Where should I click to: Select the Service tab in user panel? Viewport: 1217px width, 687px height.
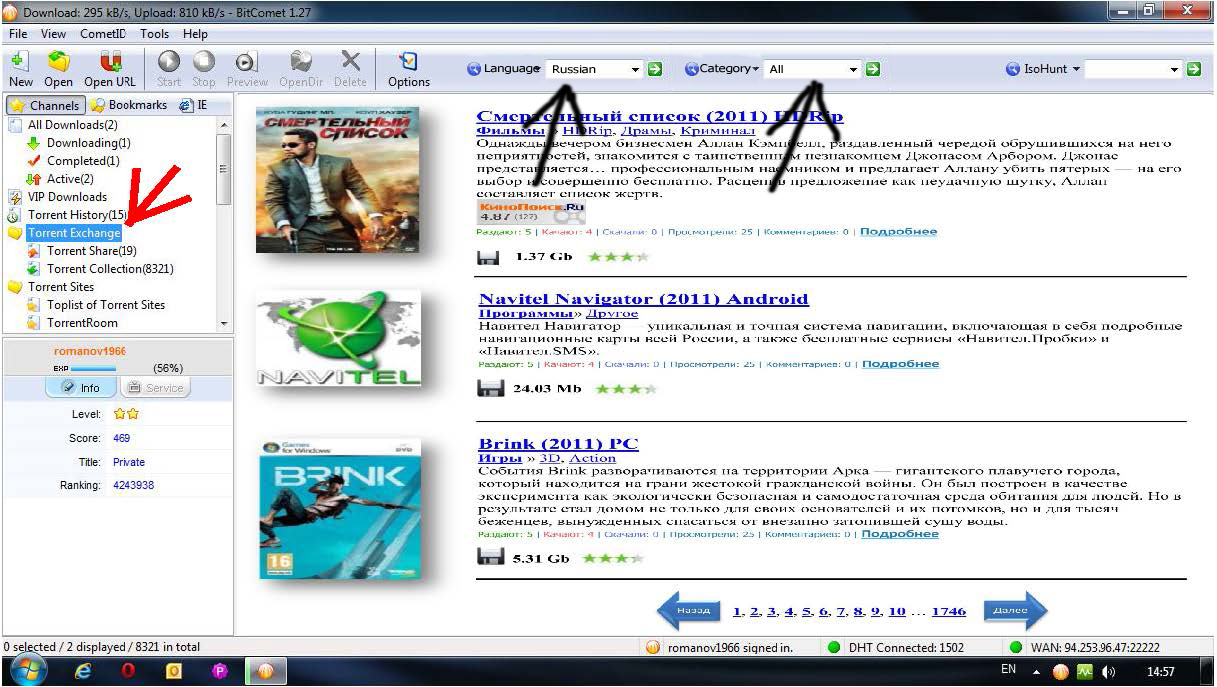click(x=155, y=387)
